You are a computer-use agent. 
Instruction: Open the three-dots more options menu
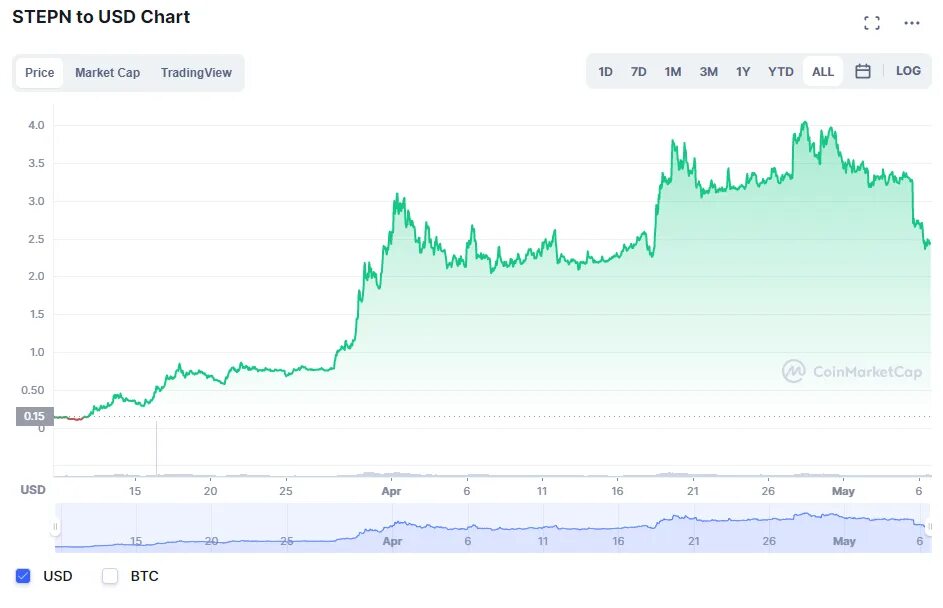[x=912, y=23]
